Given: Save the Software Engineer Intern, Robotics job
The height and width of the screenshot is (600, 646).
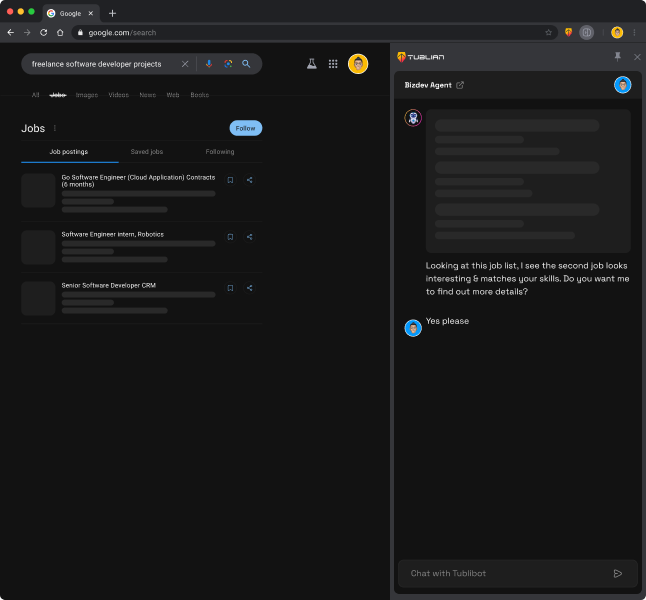Looking at the screenshot, I should pos(230,237).
